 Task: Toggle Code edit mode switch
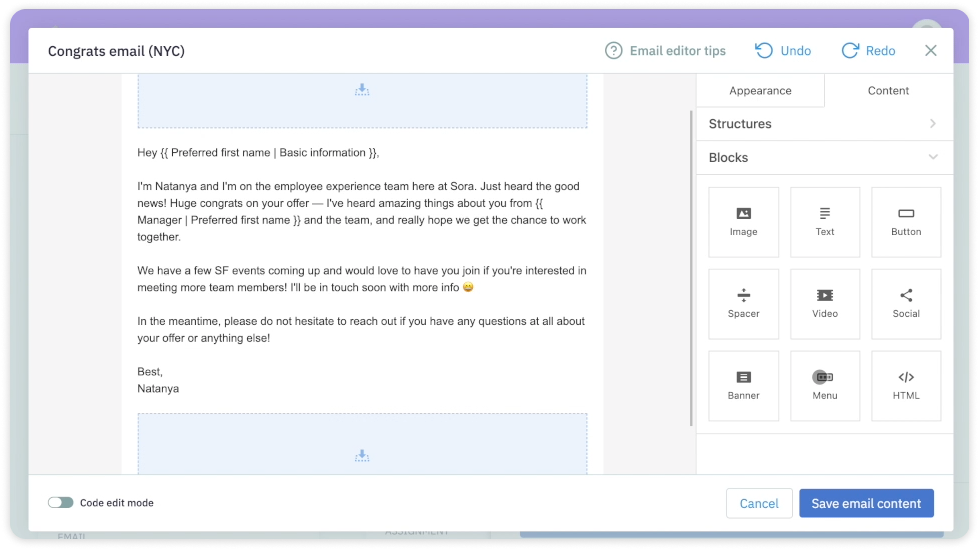point(61,503)
